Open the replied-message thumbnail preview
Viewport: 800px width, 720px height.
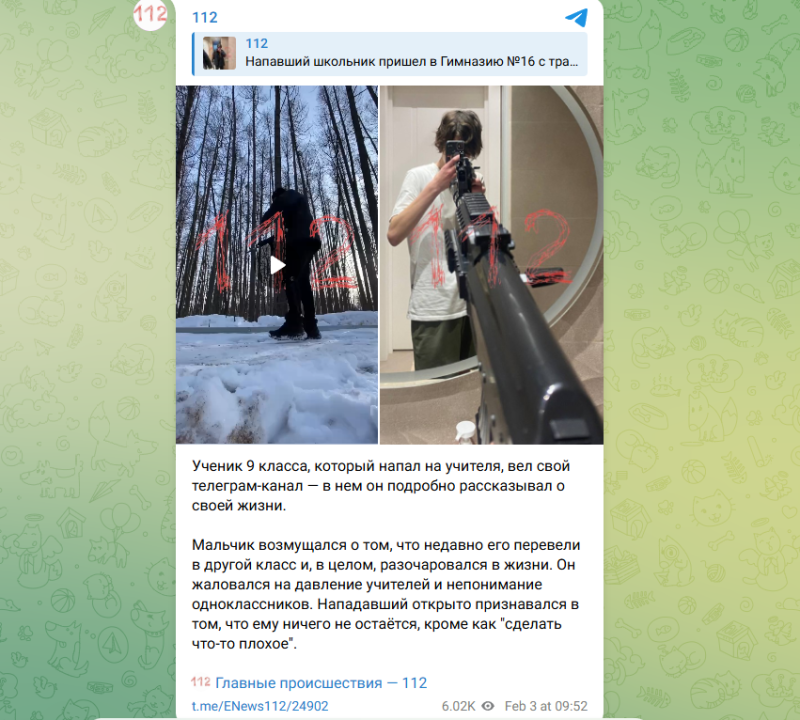pos(219,53)
